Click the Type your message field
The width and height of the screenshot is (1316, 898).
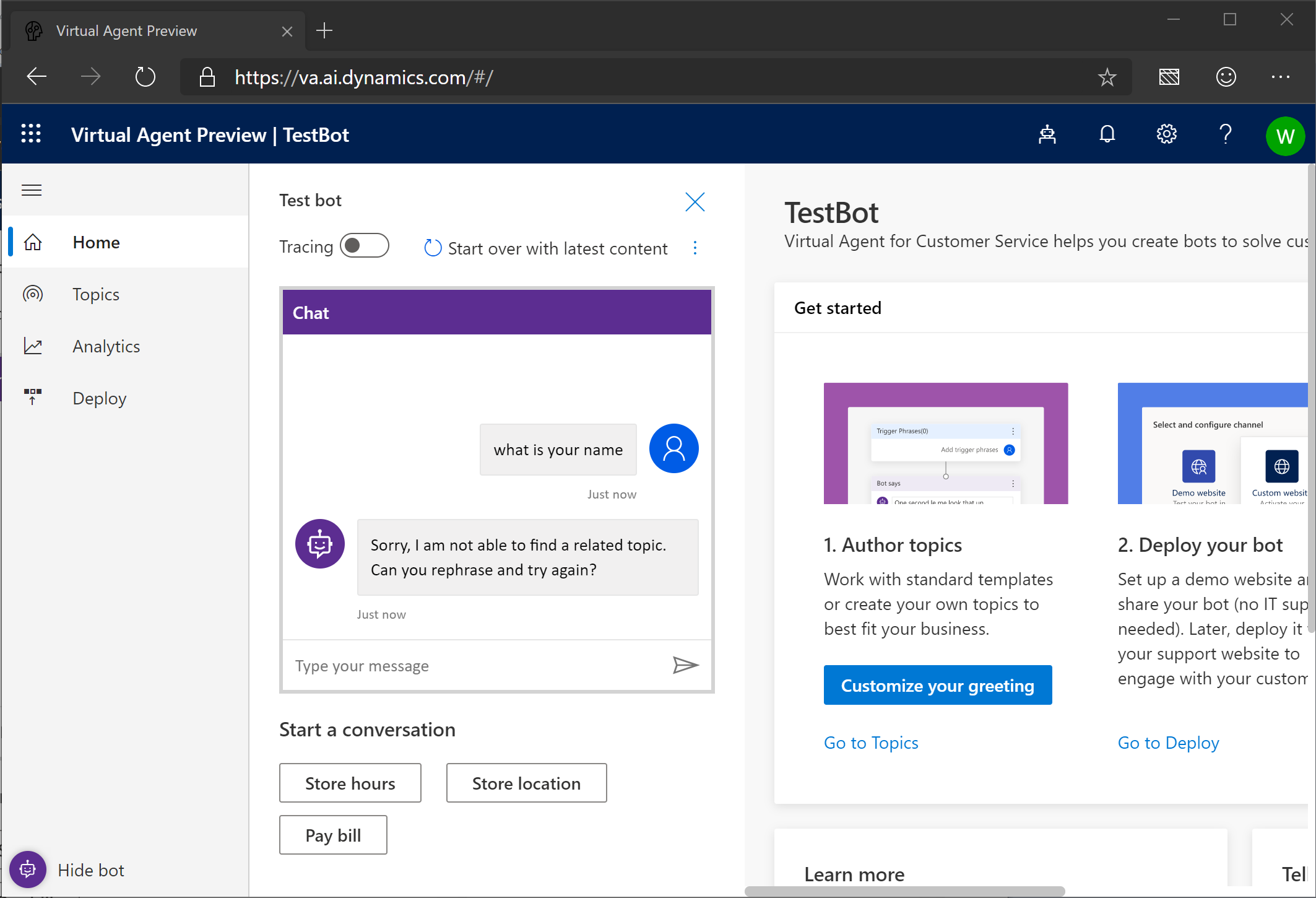(477, 666)
